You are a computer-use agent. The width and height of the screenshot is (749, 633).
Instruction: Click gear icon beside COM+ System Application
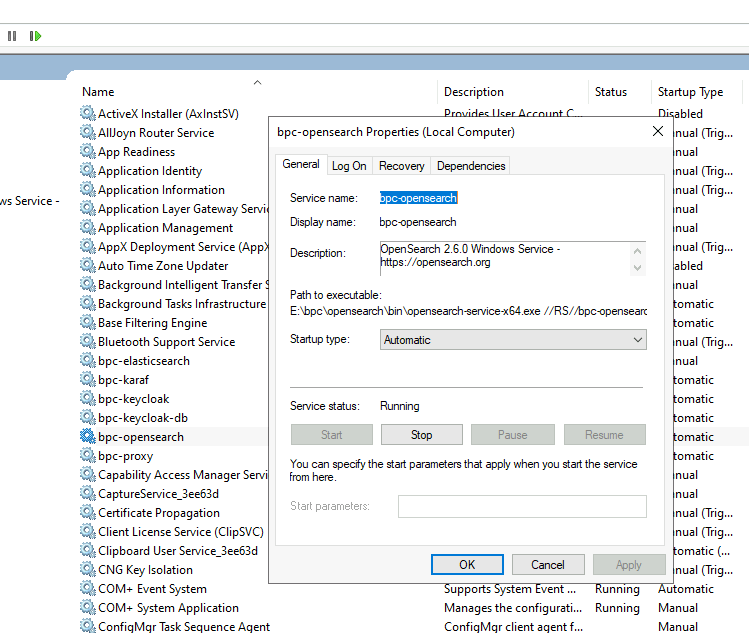pyautogui.click(x=87, y=608)
